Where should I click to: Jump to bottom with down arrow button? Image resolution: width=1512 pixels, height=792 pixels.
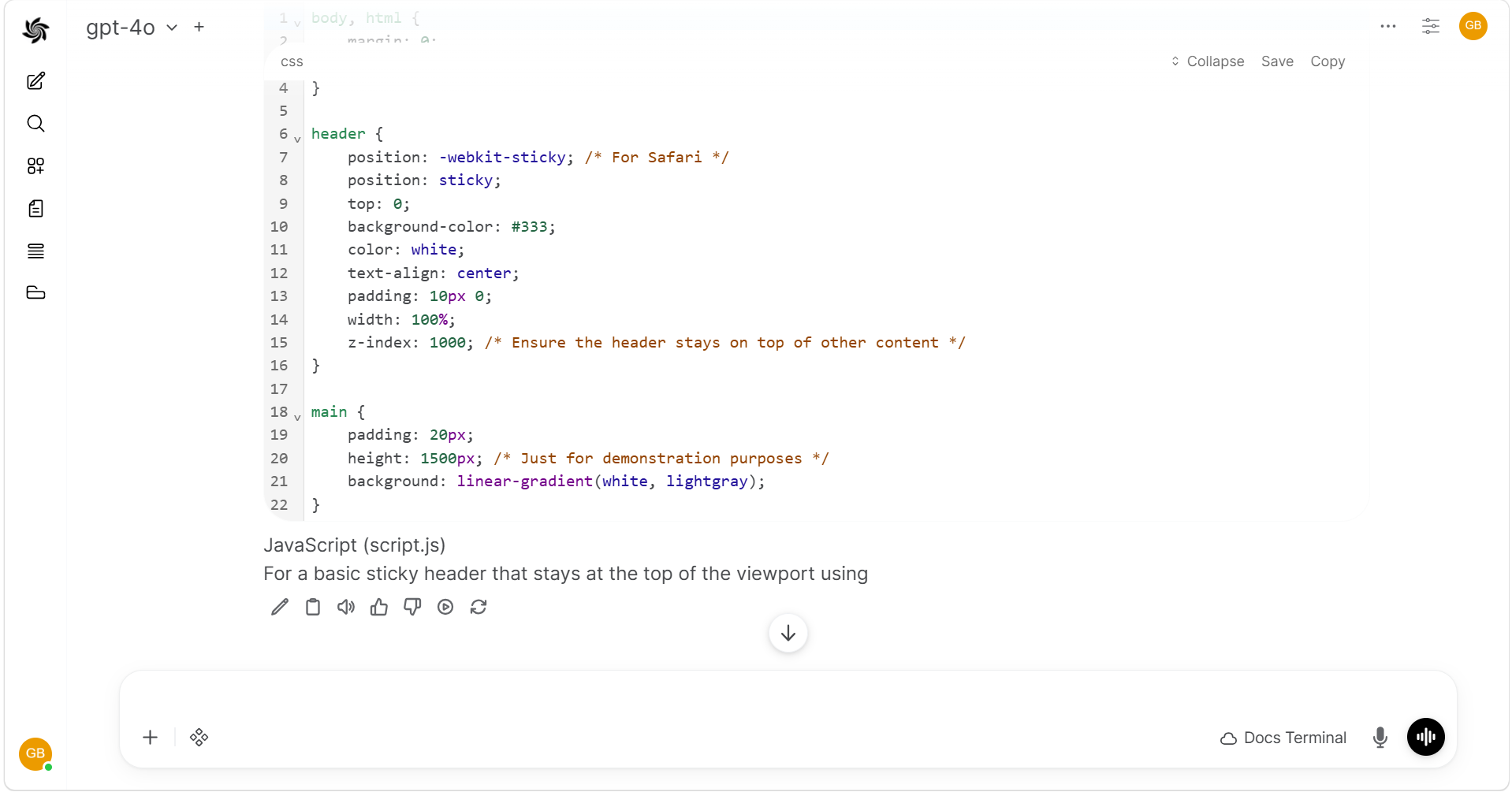[788, 633]
